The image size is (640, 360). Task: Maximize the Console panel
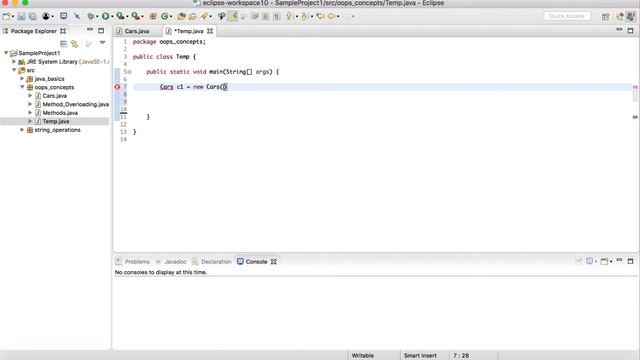pos(630,261)
